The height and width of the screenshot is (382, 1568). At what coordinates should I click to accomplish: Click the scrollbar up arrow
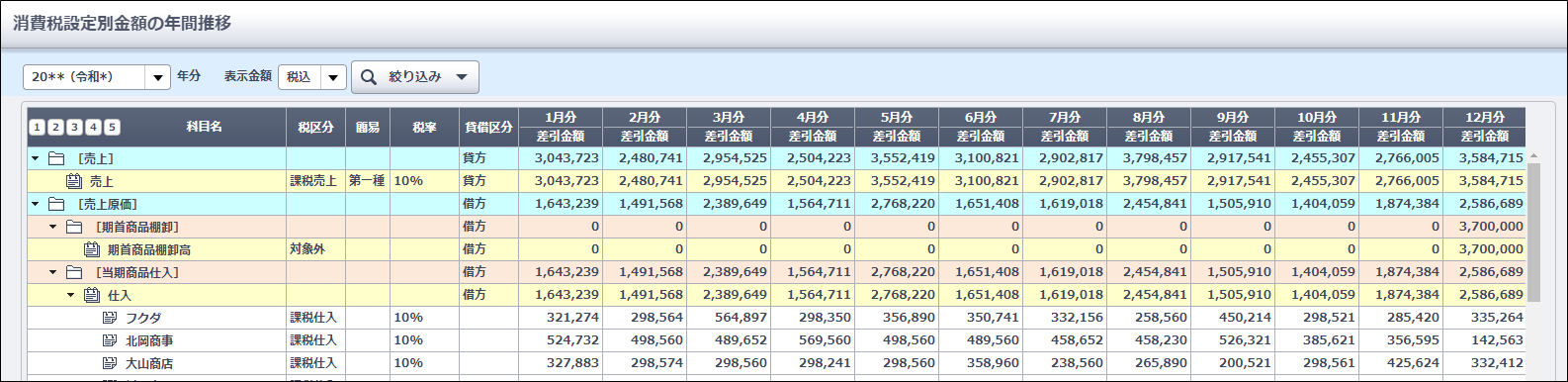(1533, 155)
